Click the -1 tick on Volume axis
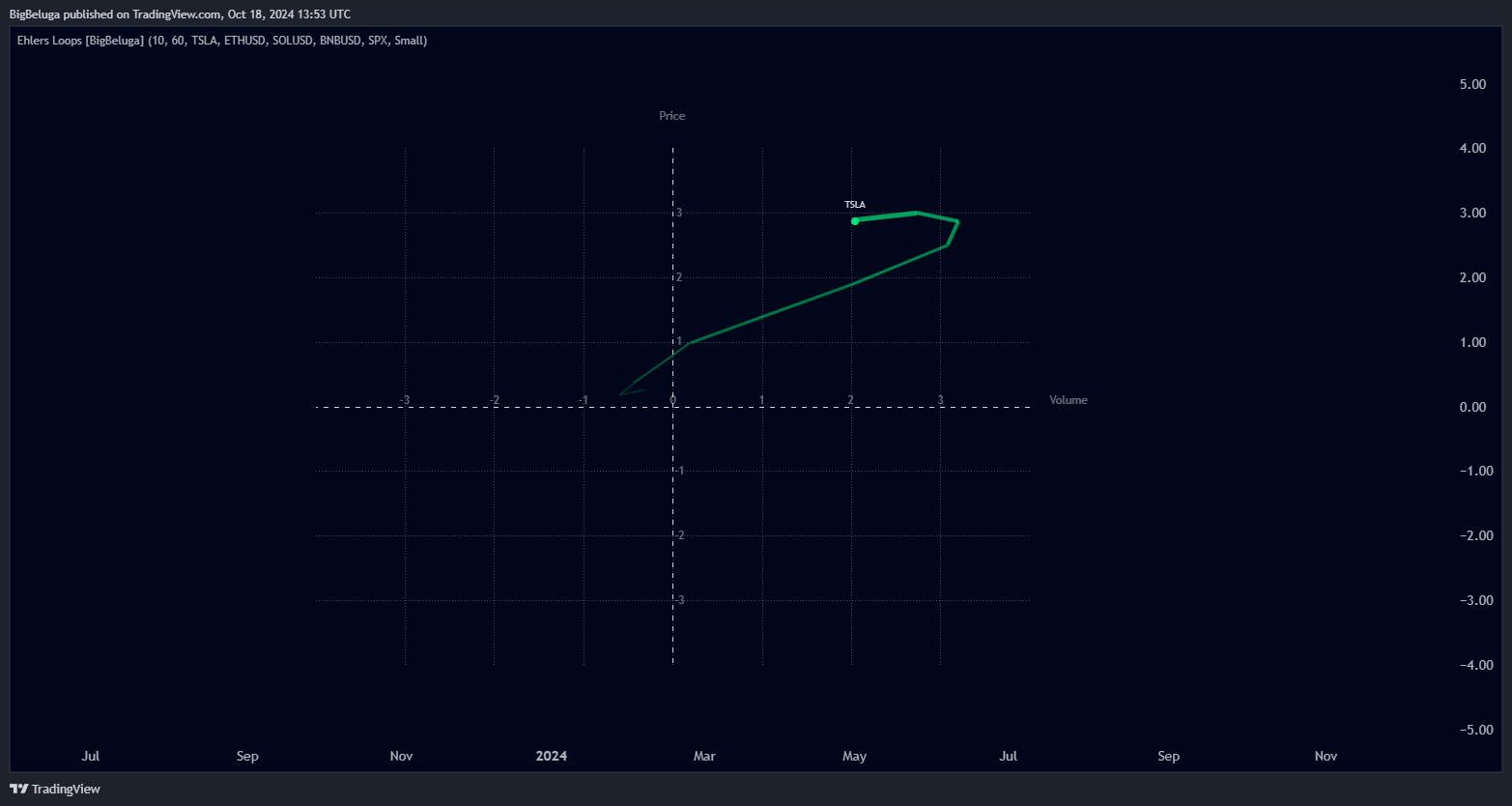 (x=584, y=400)
